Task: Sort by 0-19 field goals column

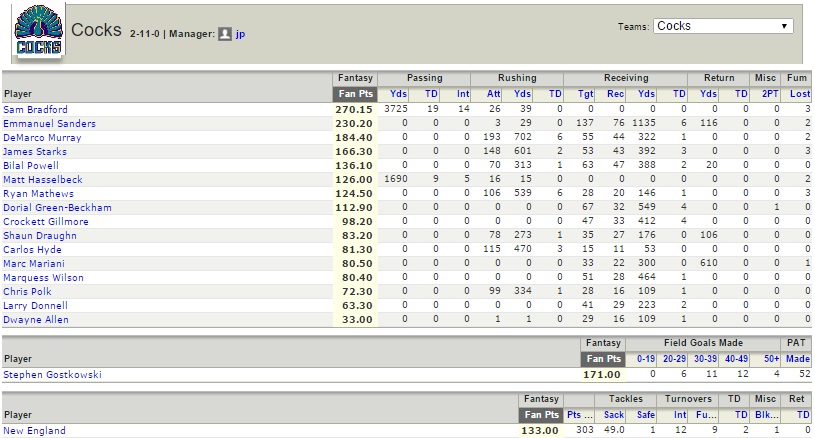Action: (x=646, y=359)
